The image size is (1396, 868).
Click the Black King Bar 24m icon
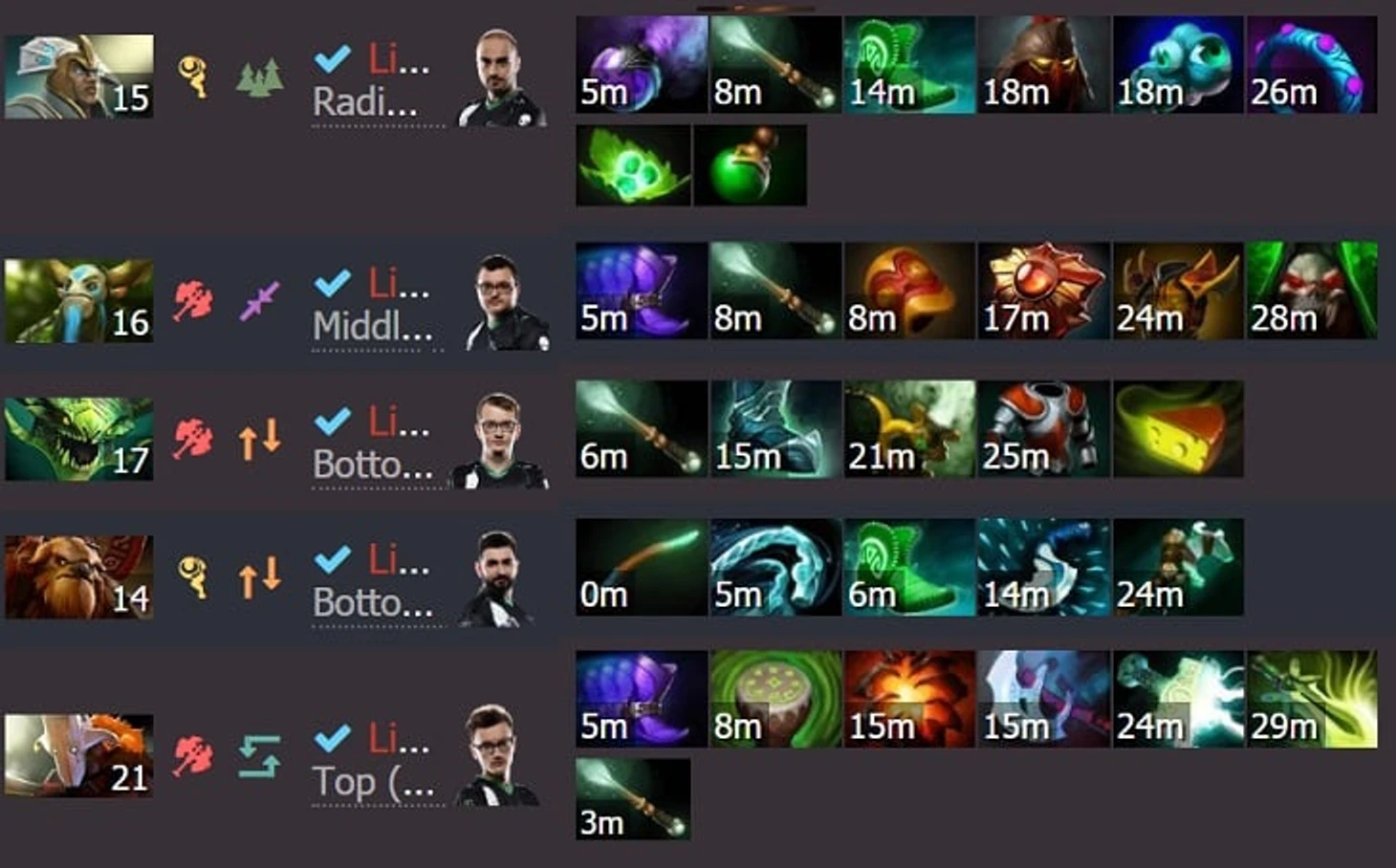(1178, 291)
